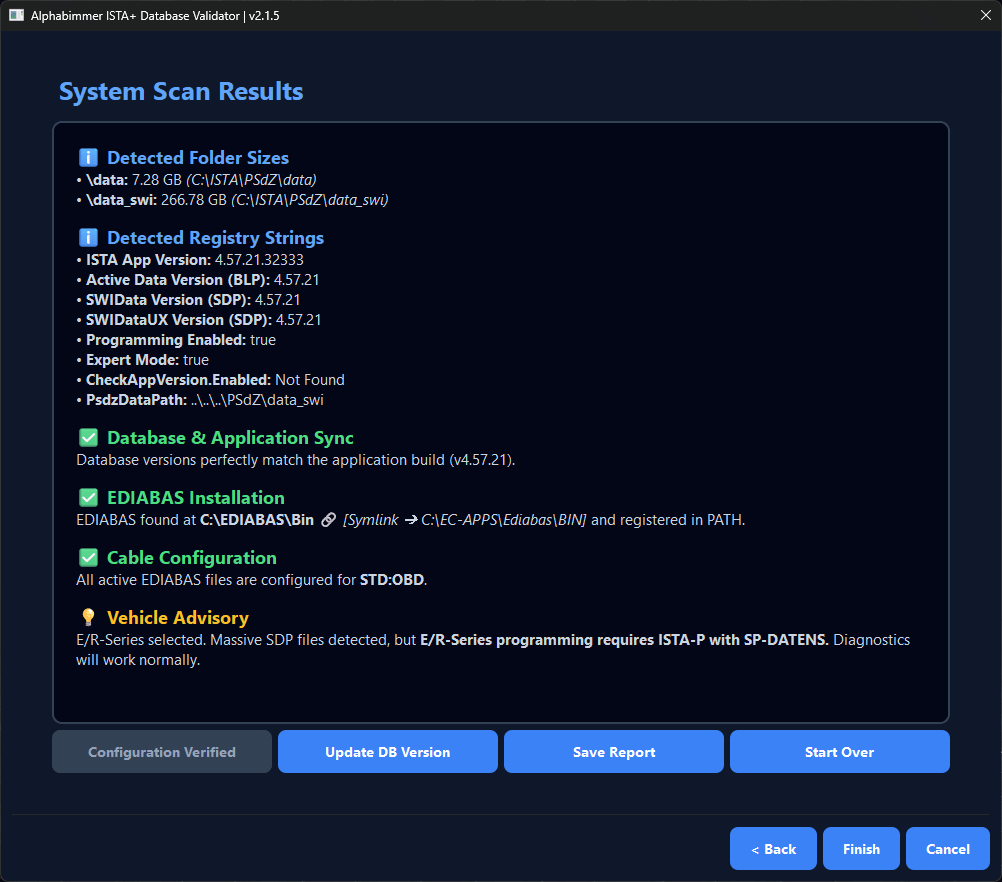Click the bold ISTA-P with SP-DATENS warning text
Image resolution: width=1002 pixels, height=882 pixels.
pyautogui.click(x=624, y=640)
